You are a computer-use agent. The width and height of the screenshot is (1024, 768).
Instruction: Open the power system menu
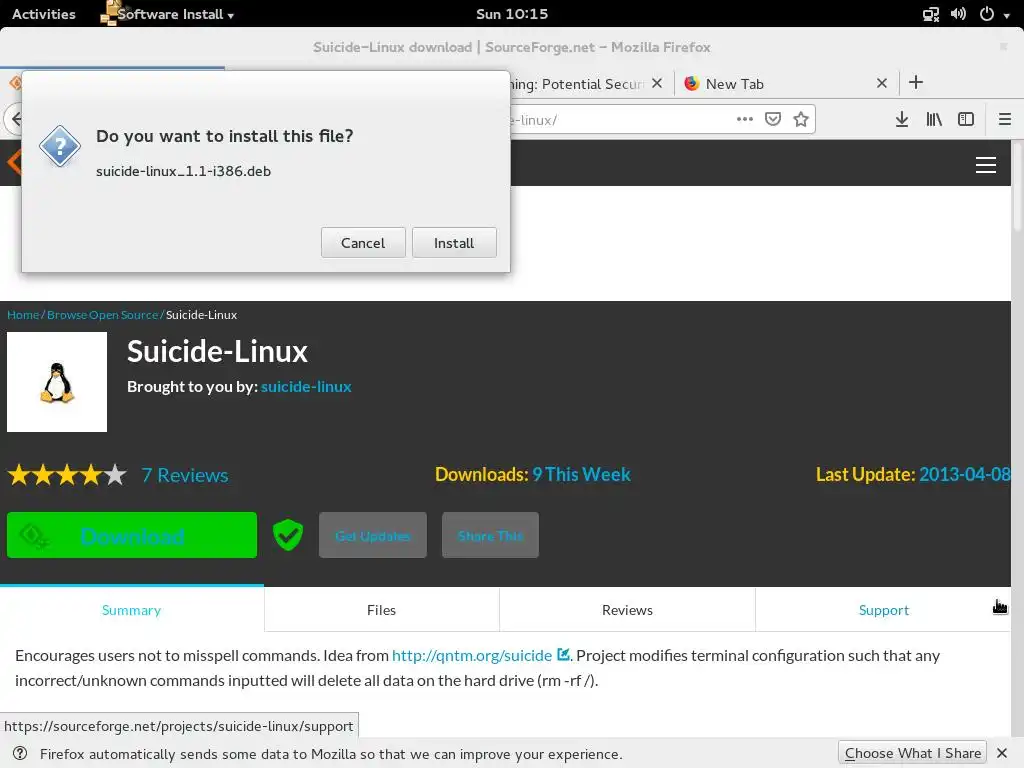(994, 14)
